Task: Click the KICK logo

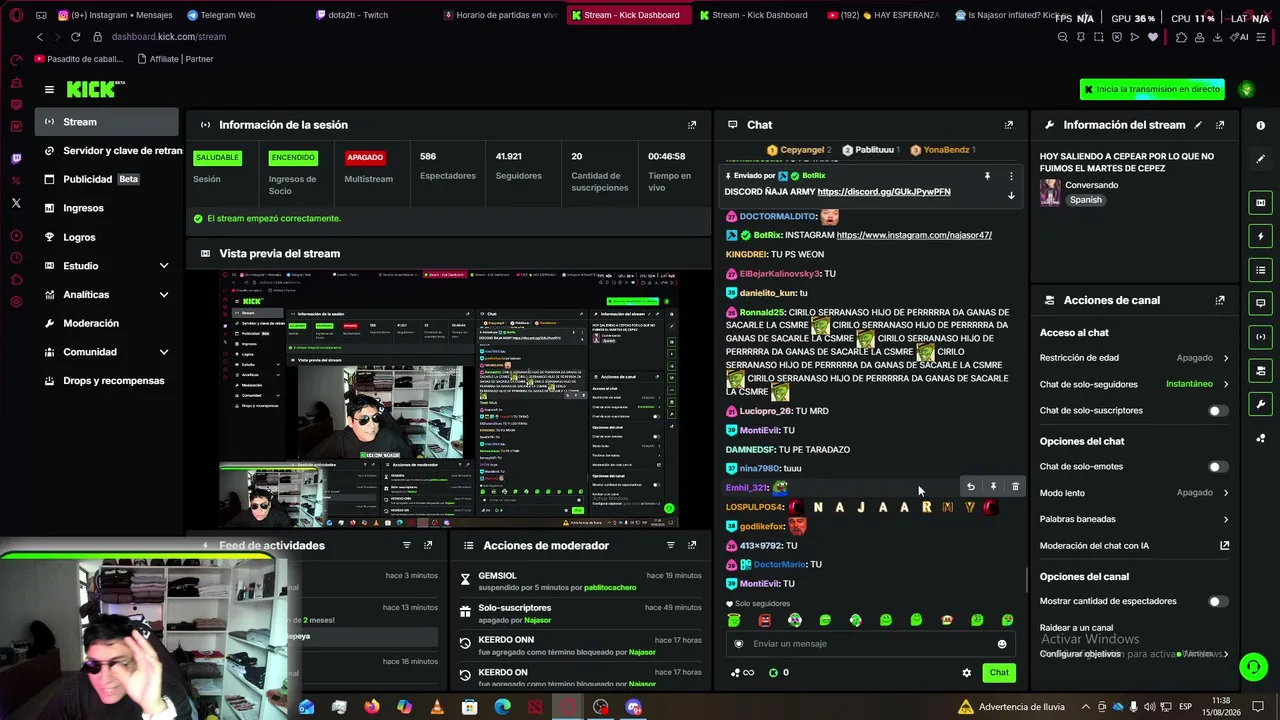Action: coord(96,90)
